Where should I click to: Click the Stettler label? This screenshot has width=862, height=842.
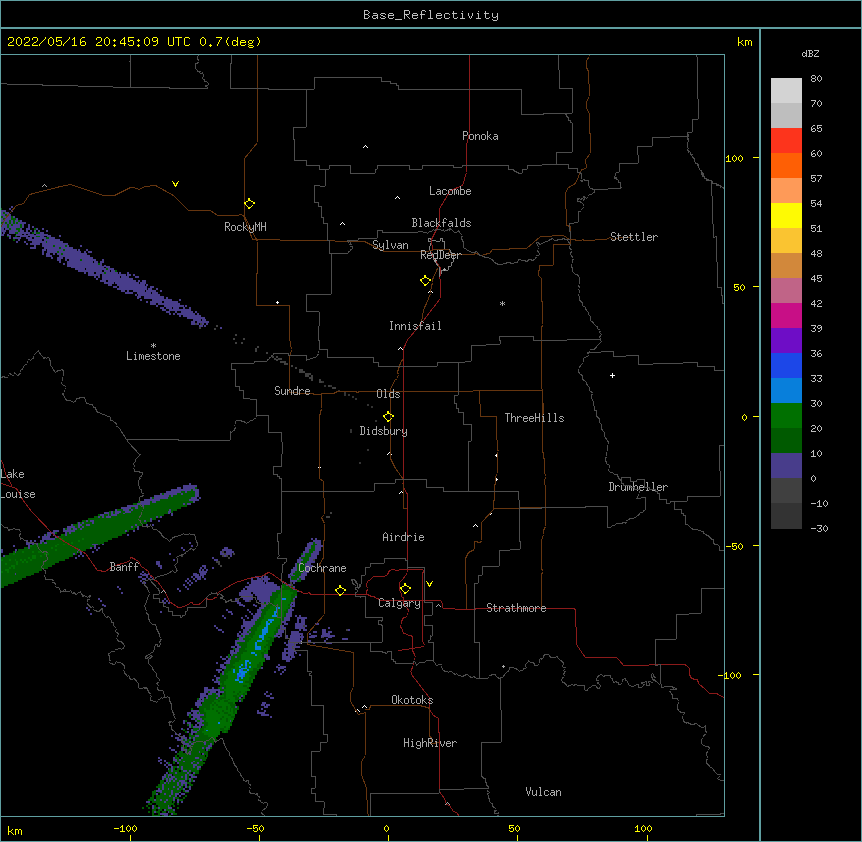coord(633,237)
